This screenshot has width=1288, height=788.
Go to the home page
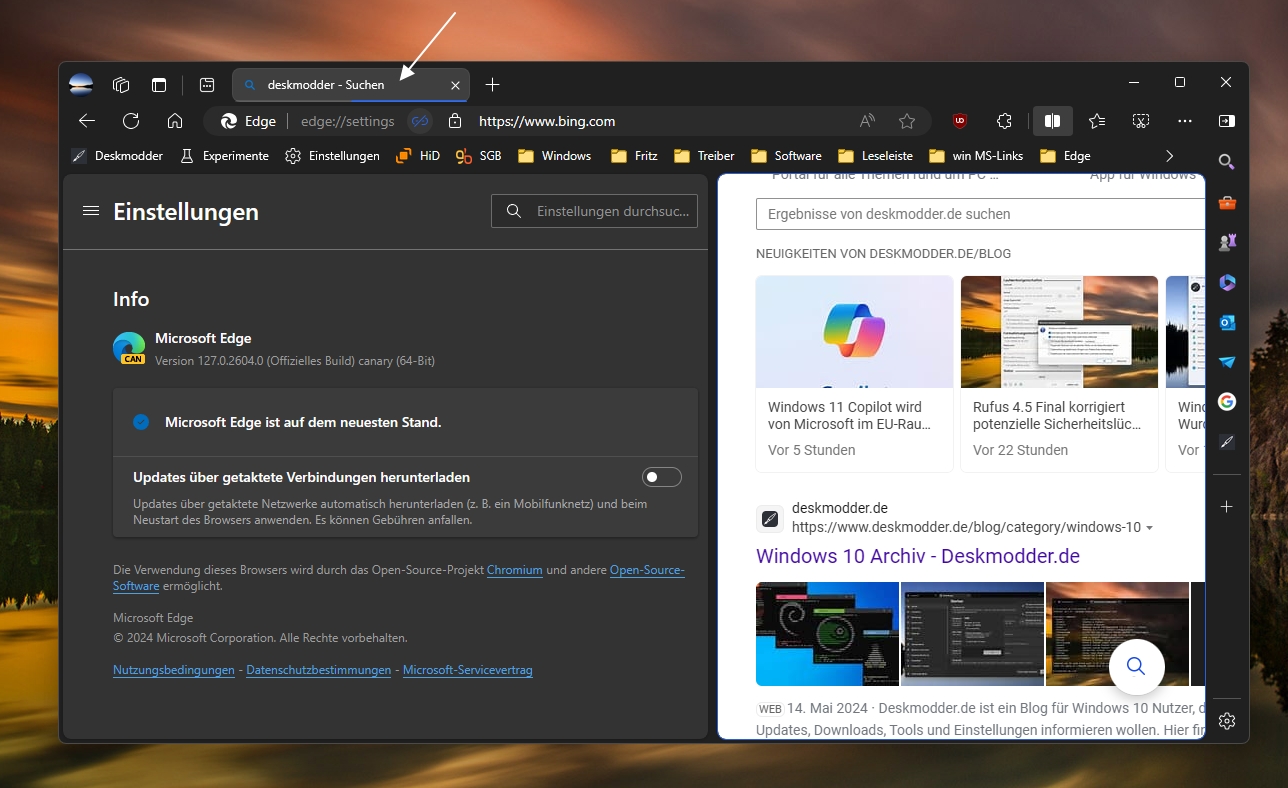175,121
